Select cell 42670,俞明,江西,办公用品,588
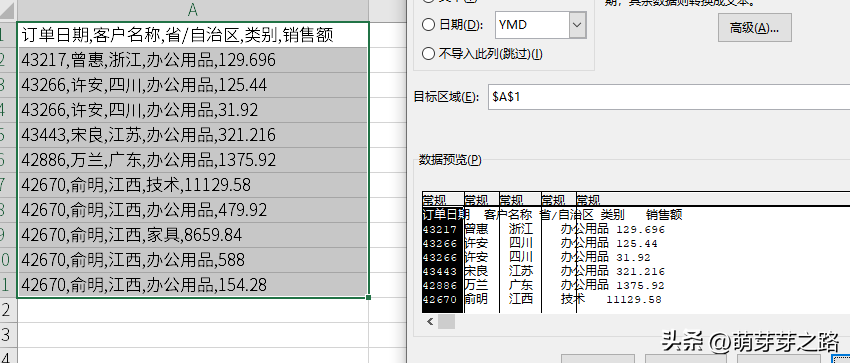 click(192, 260)
